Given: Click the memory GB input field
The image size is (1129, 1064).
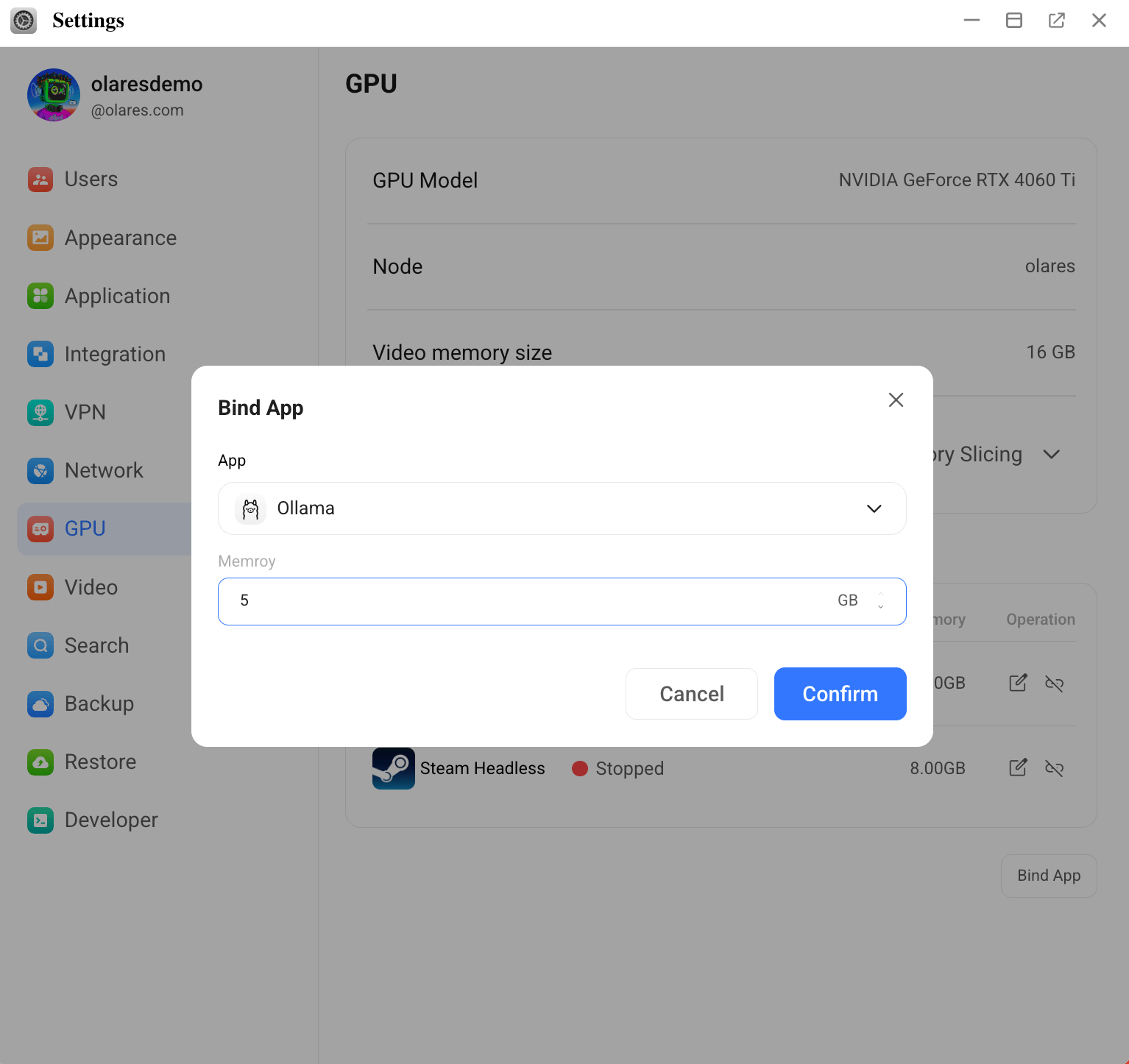Looking at the screenshot, I should 530,601.
